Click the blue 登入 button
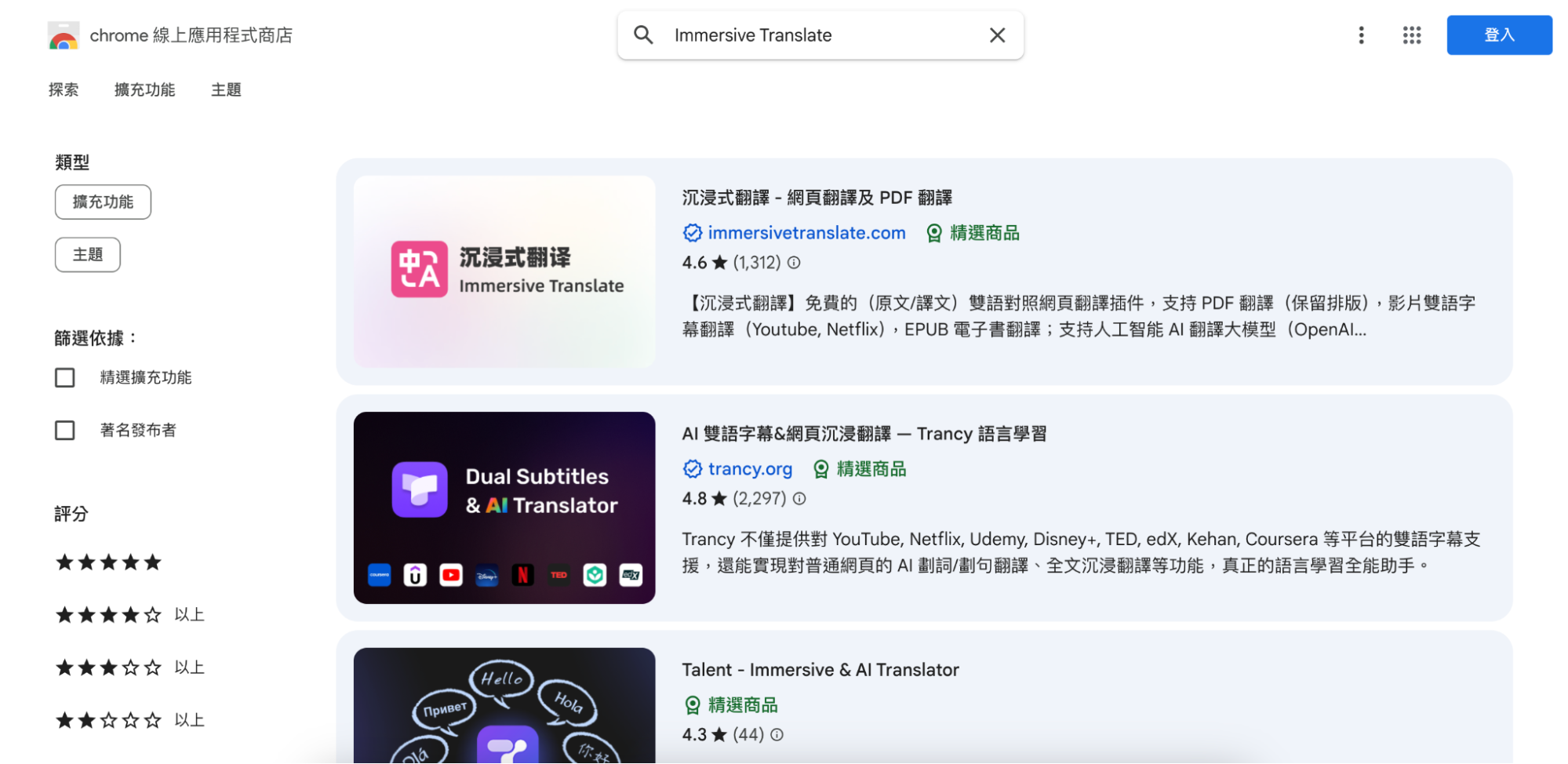The image size is (1568, 764). tap(1499, 35)
